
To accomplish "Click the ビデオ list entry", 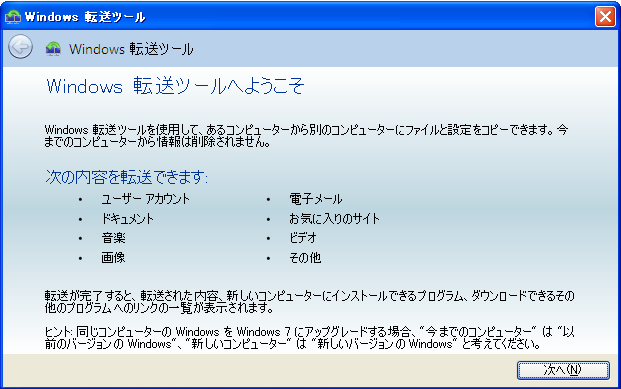I will tap(303, 238).
